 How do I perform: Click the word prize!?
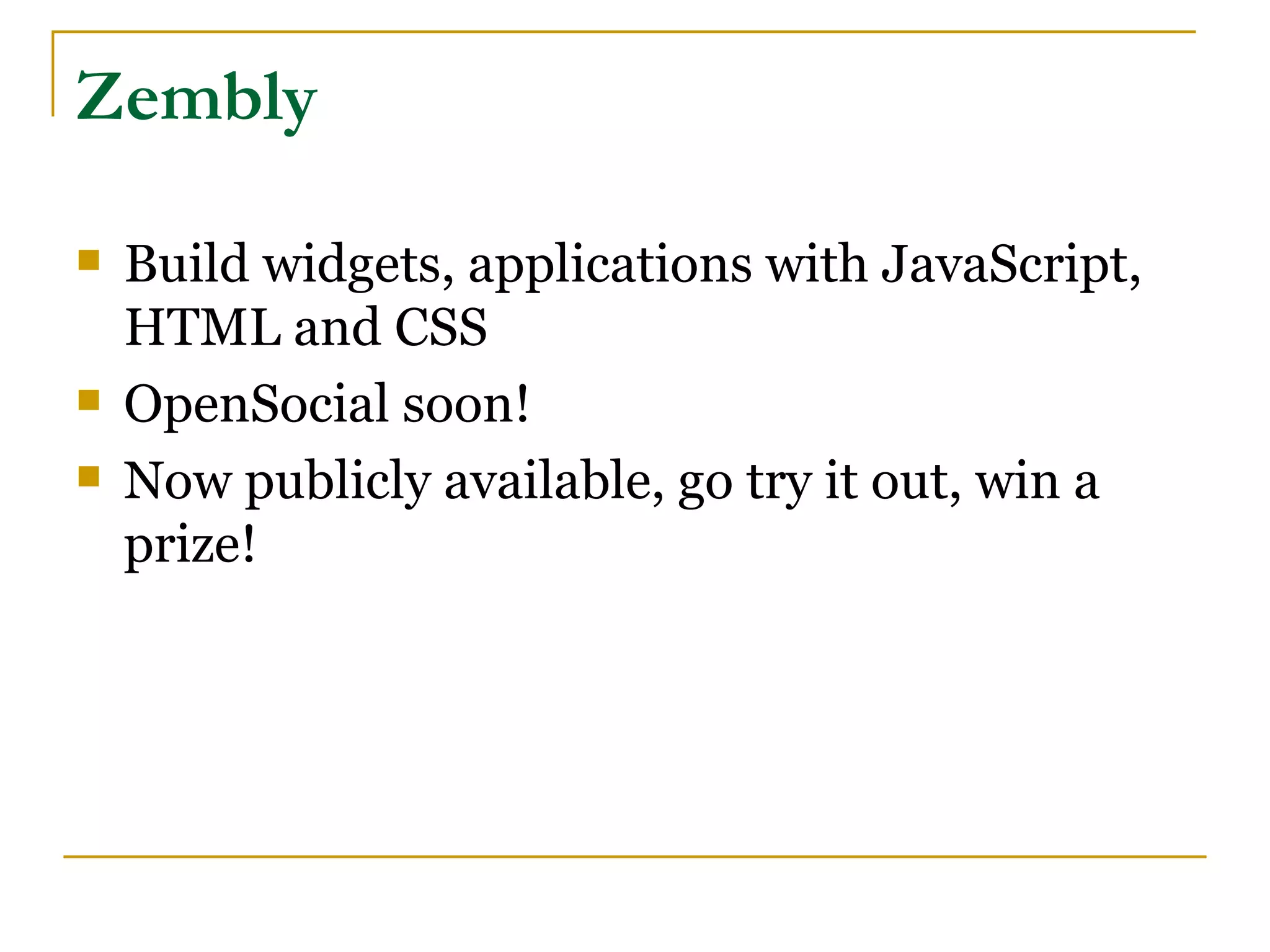[190, 545]
